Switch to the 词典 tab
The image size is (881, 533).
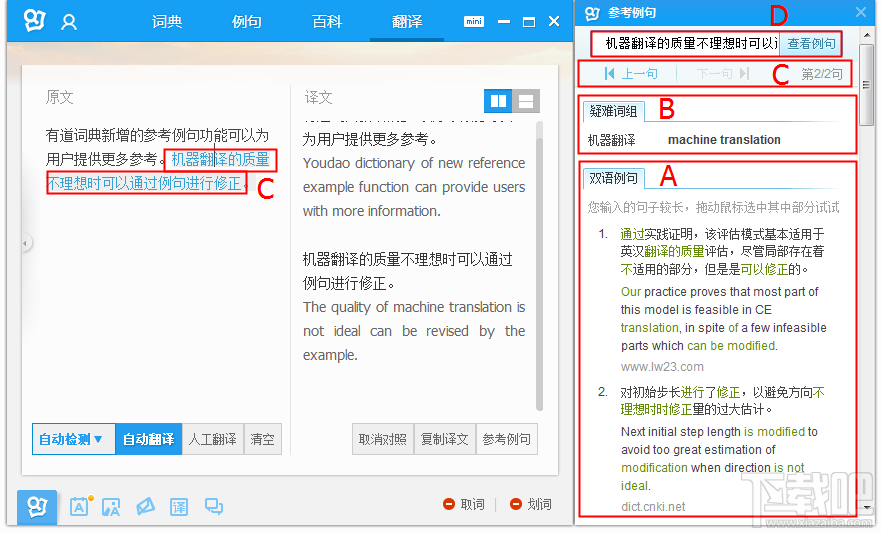(x=167, y=22)
